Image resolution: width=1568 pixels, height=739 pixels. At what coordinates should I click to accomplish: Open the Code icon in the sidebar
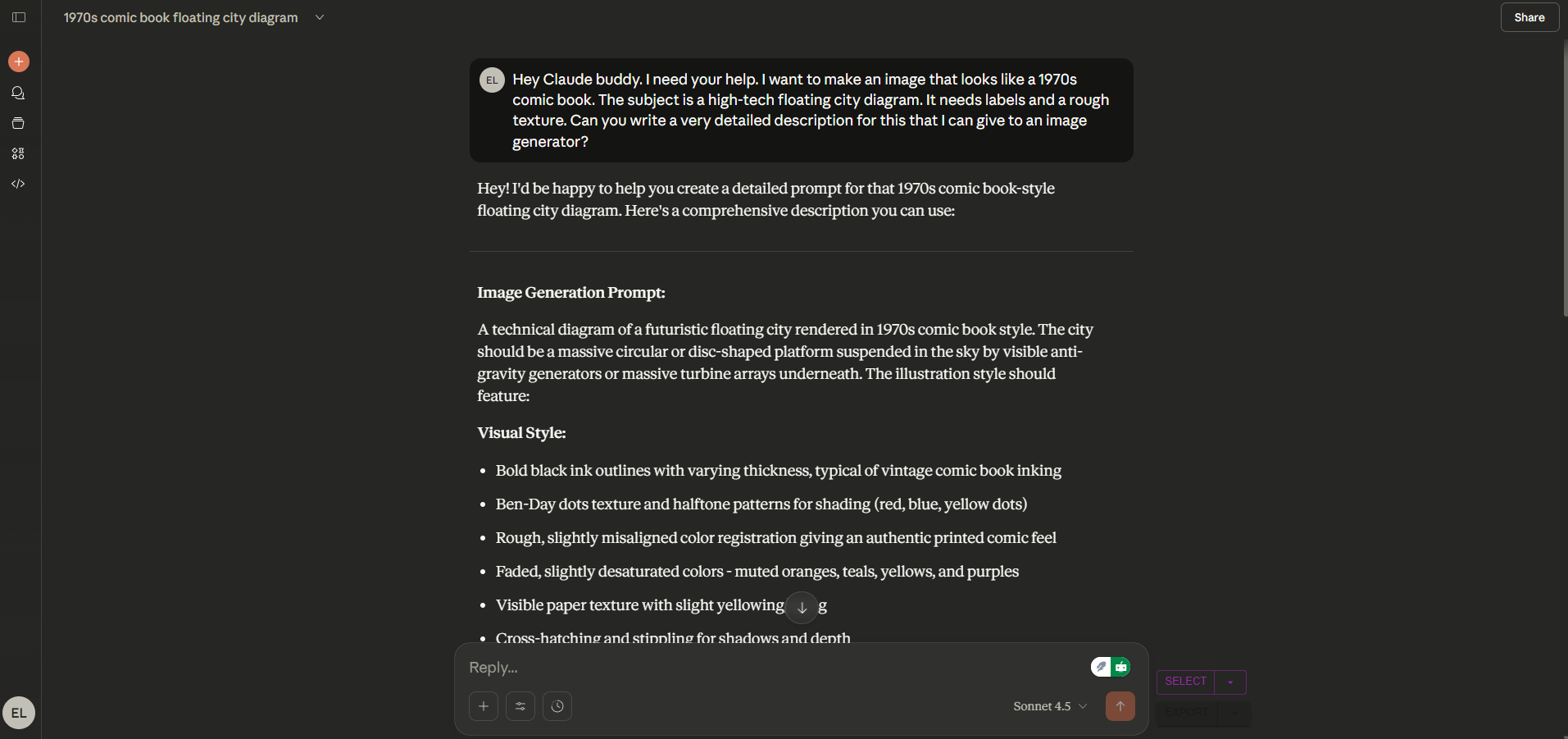pos(18,184)
